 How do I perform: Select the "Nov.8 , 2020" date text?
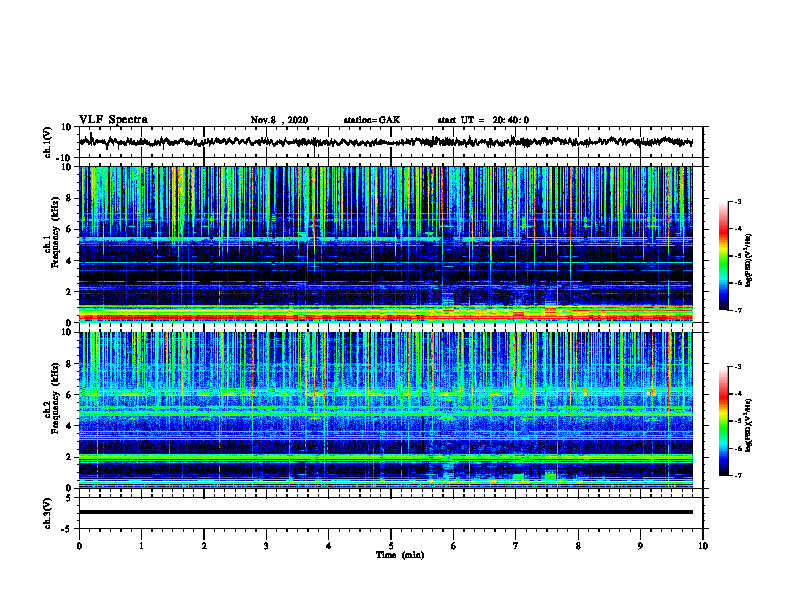279,120
